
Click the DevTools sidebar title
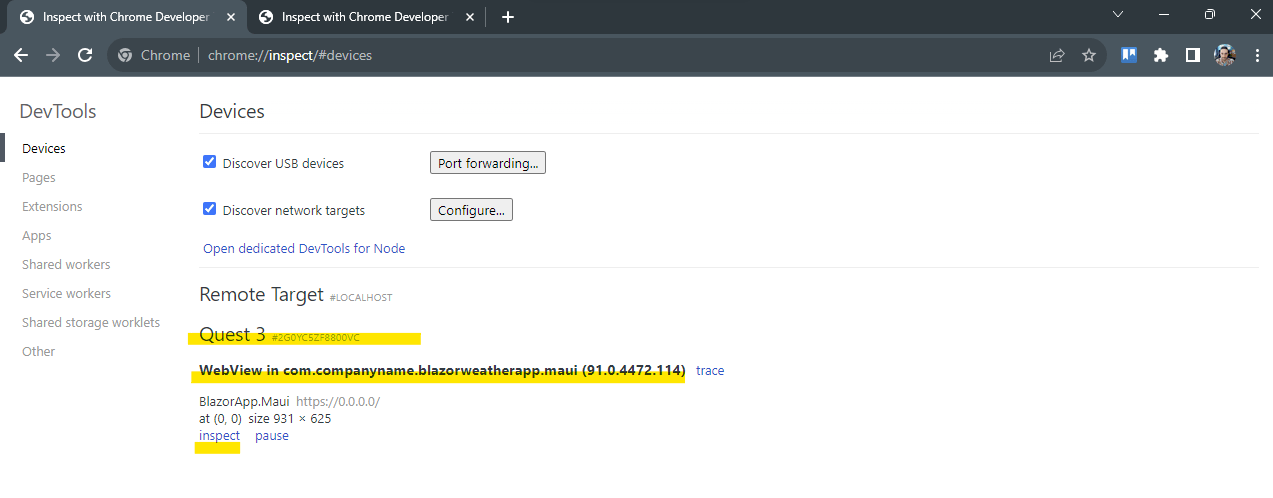click(x=58, y=111)
